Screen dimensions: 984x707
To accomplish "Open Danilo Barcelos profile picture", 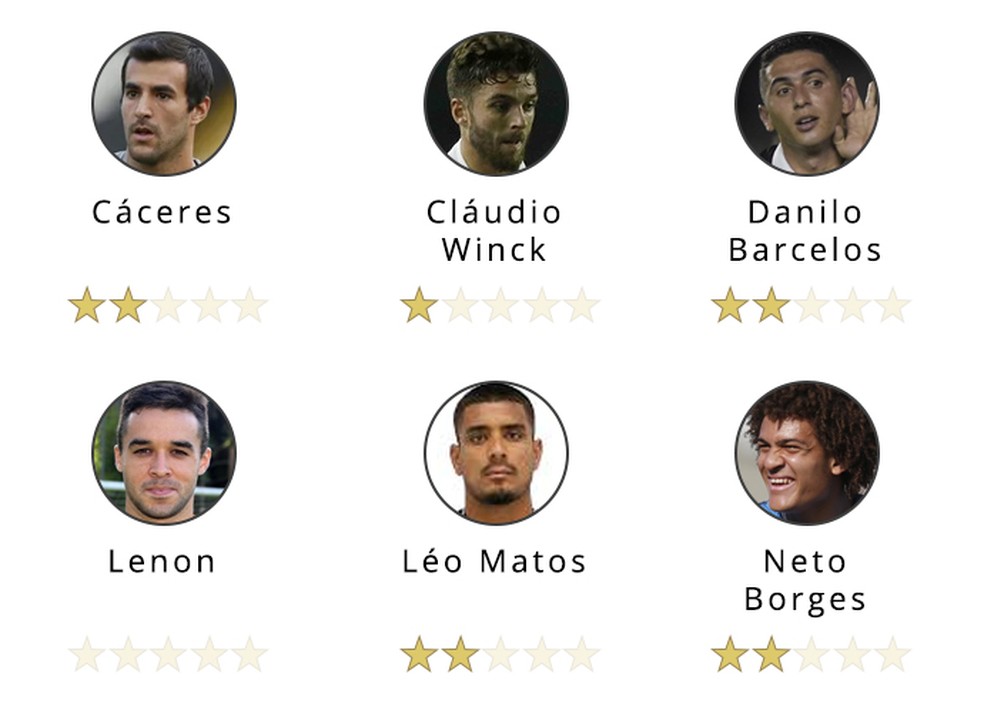I will [x=806, y=103].
